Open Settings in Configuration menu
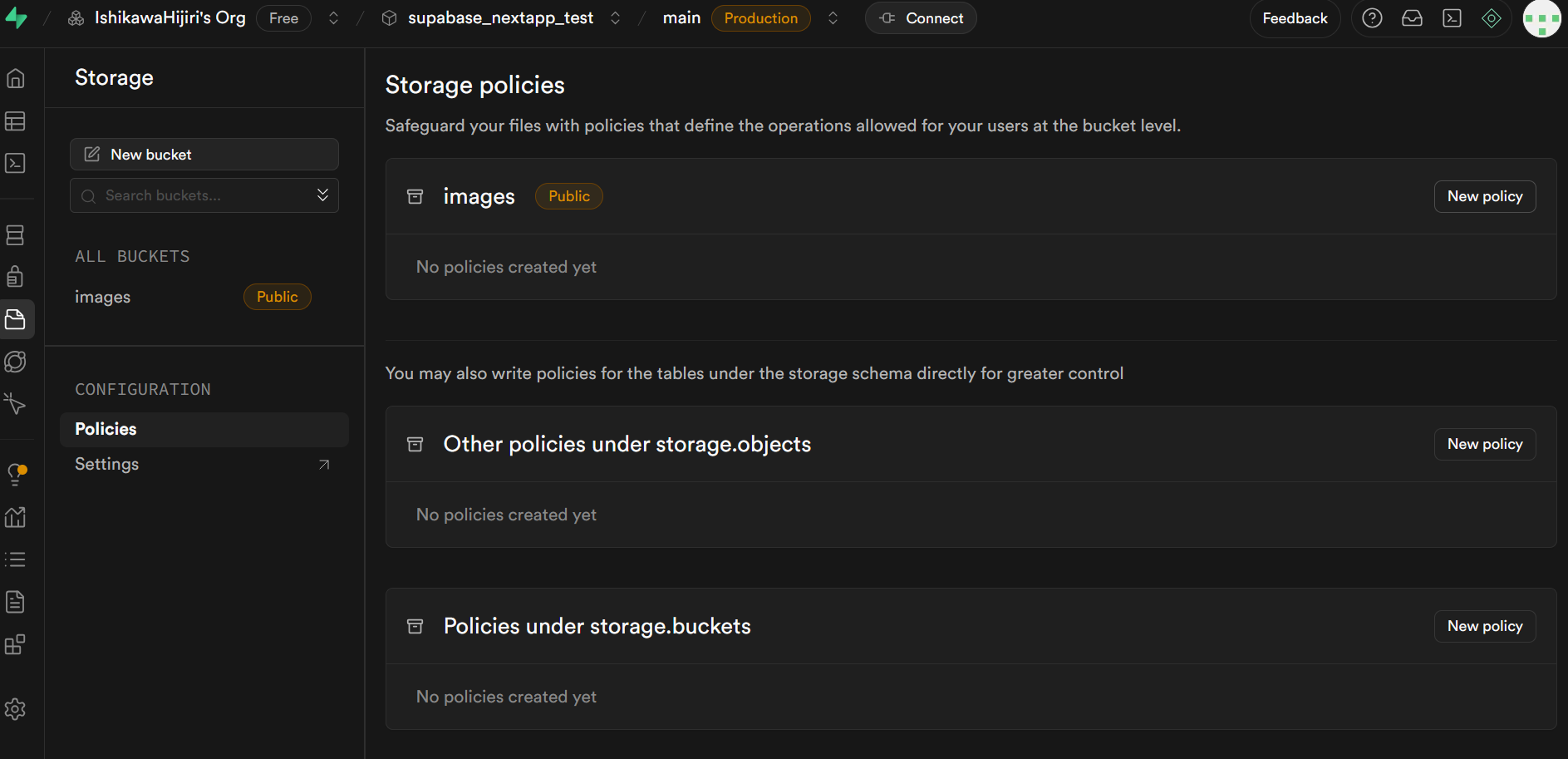 (204, 464)
